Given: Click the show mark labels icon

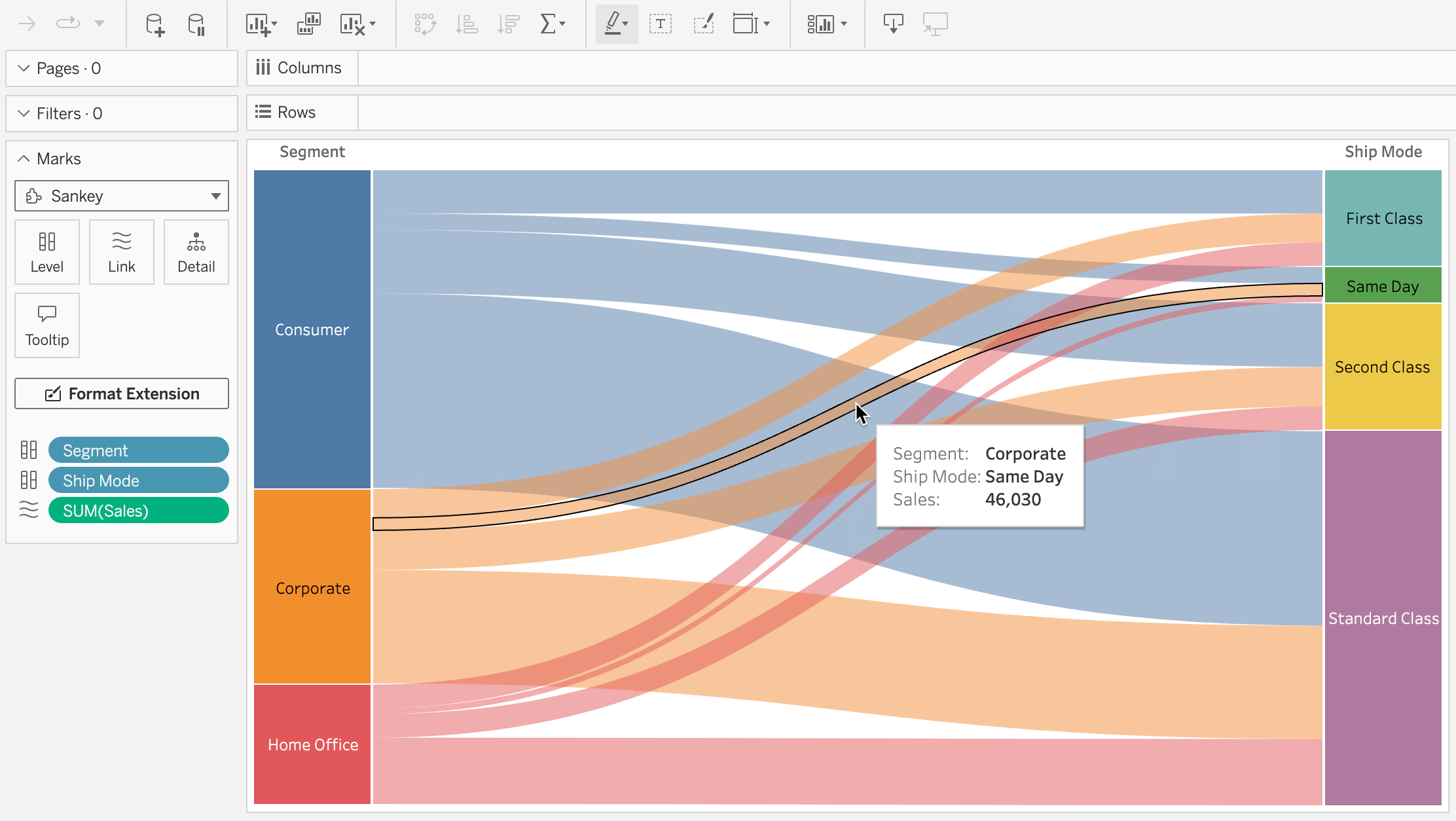Looking at the screenshot, I should 661,24.
